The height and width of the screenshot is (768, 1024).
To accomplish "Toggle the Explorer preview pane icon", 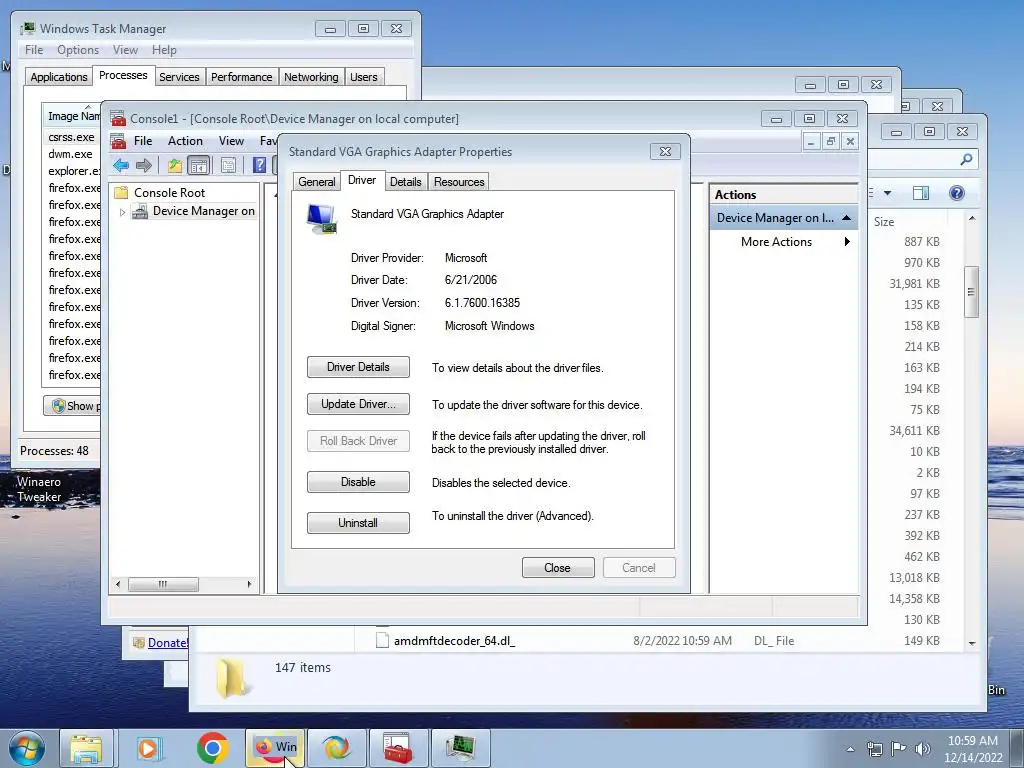I will click(921, 193).
